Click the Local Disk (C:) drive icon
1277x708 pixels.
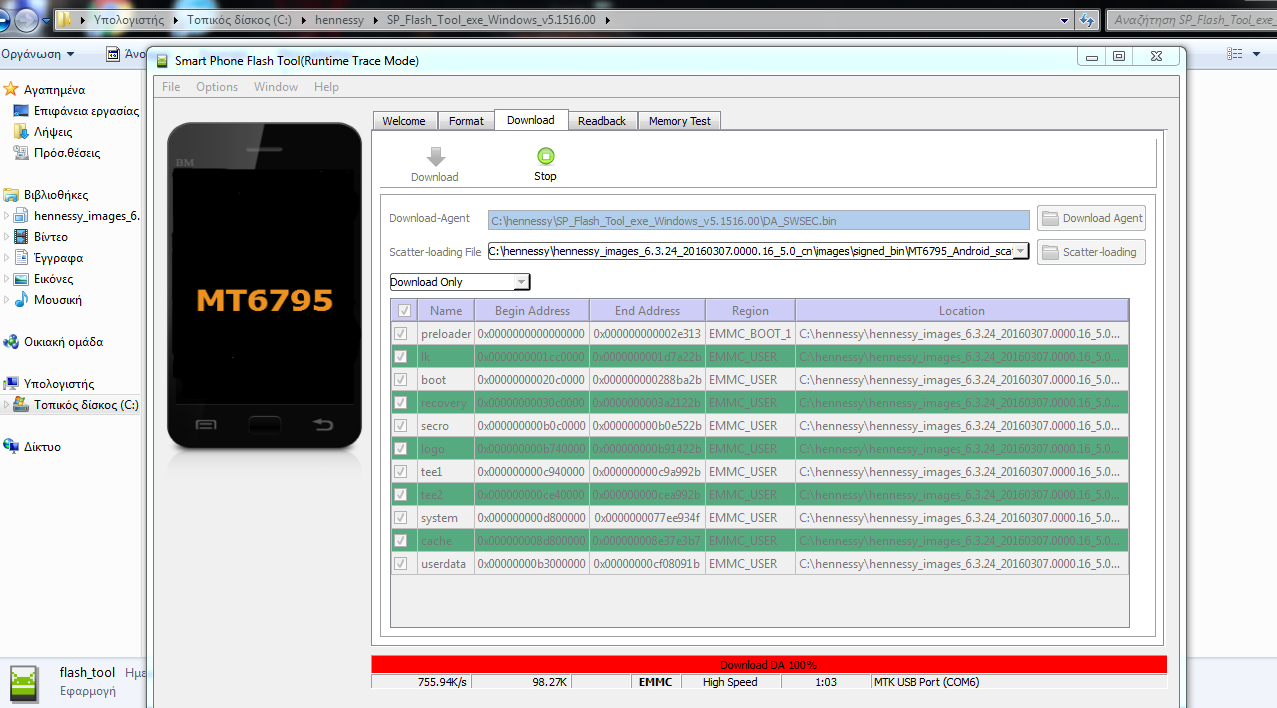21,405
